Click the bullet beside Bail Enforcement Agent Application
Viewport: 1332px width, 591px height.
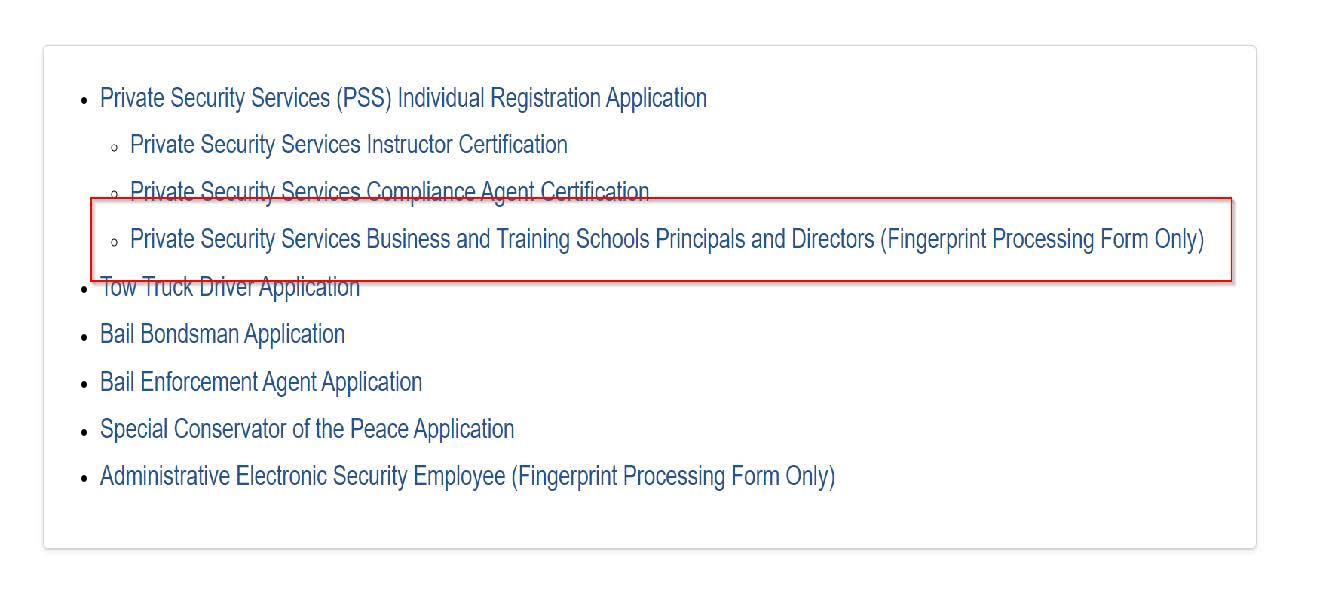click(x=85, y=384)
